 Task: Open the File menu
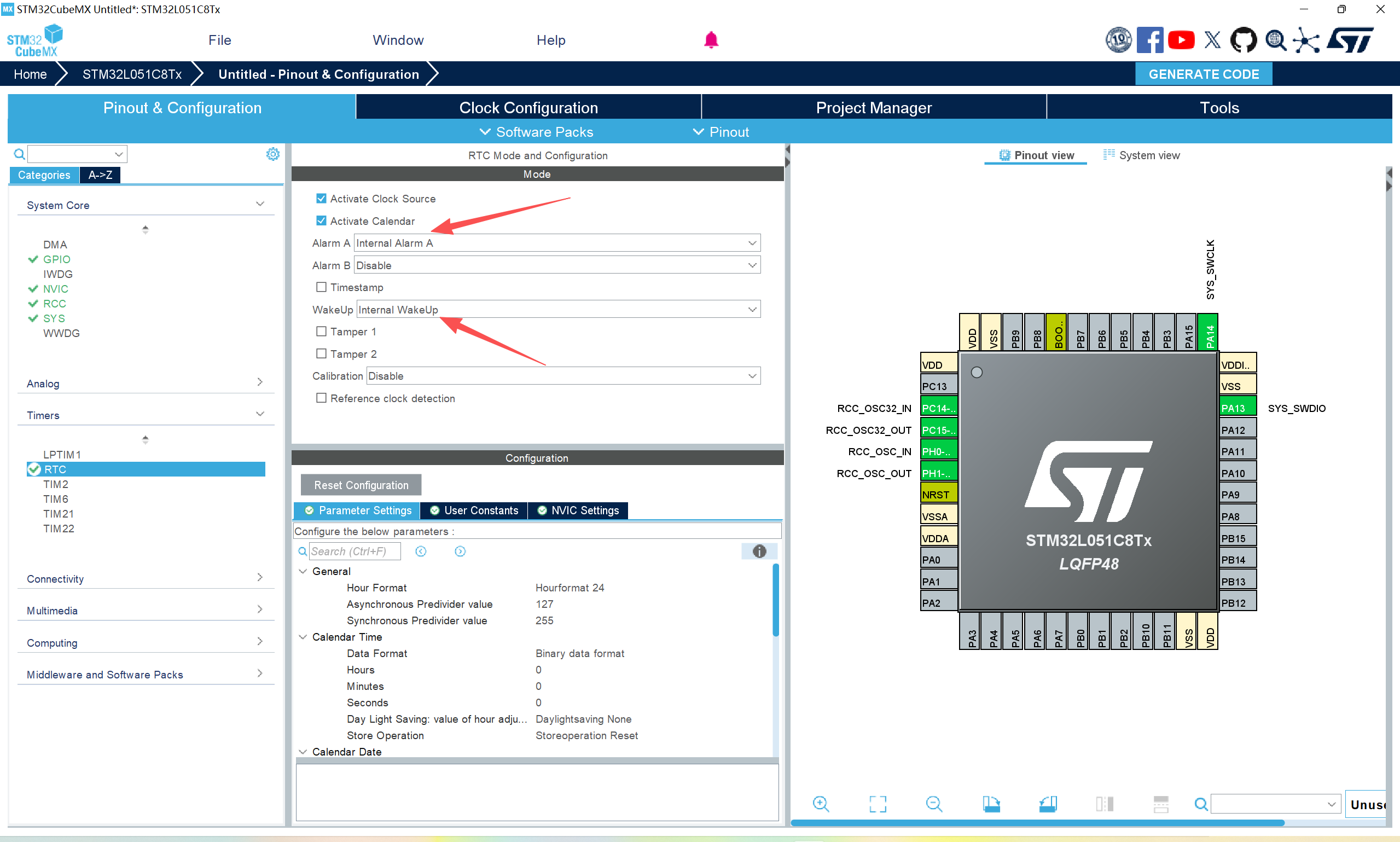point(219,40)
